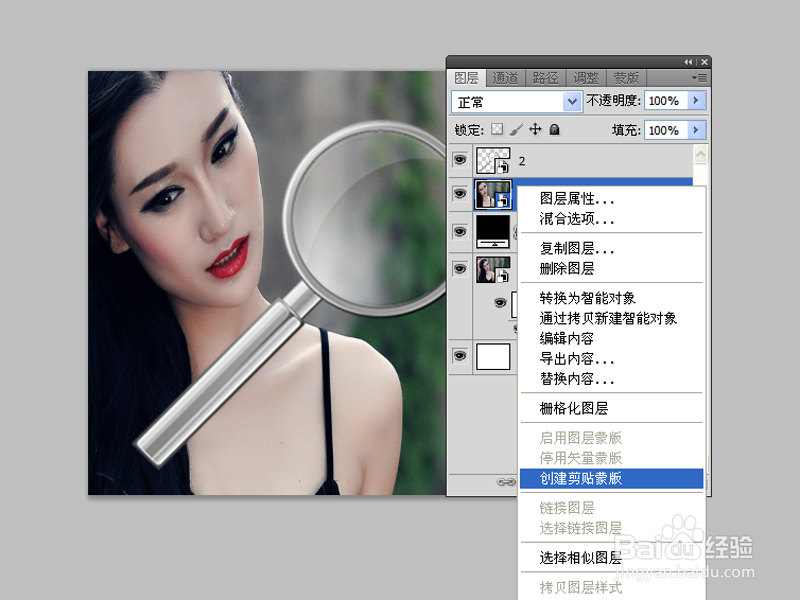The width and height of the screenshot is (800, 600).
Task: Toggle visibility of the black layer
Action: [x=460, y=232]
